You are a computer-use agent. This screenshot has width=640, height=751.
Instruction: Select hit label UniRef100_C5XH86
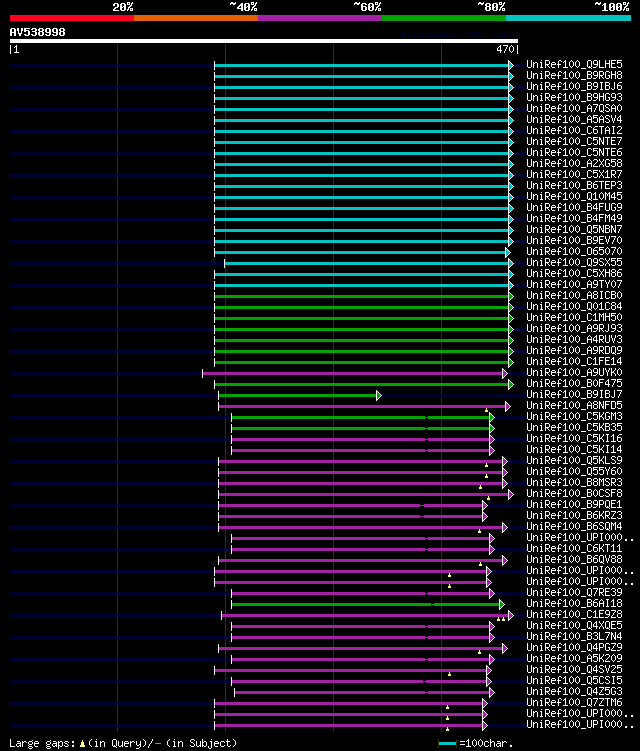tap(574, 273)
